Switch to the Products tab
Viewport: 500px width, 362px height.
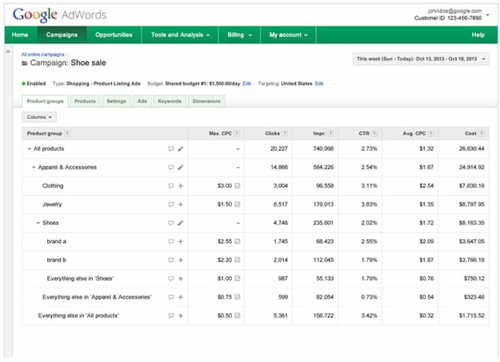85,101
